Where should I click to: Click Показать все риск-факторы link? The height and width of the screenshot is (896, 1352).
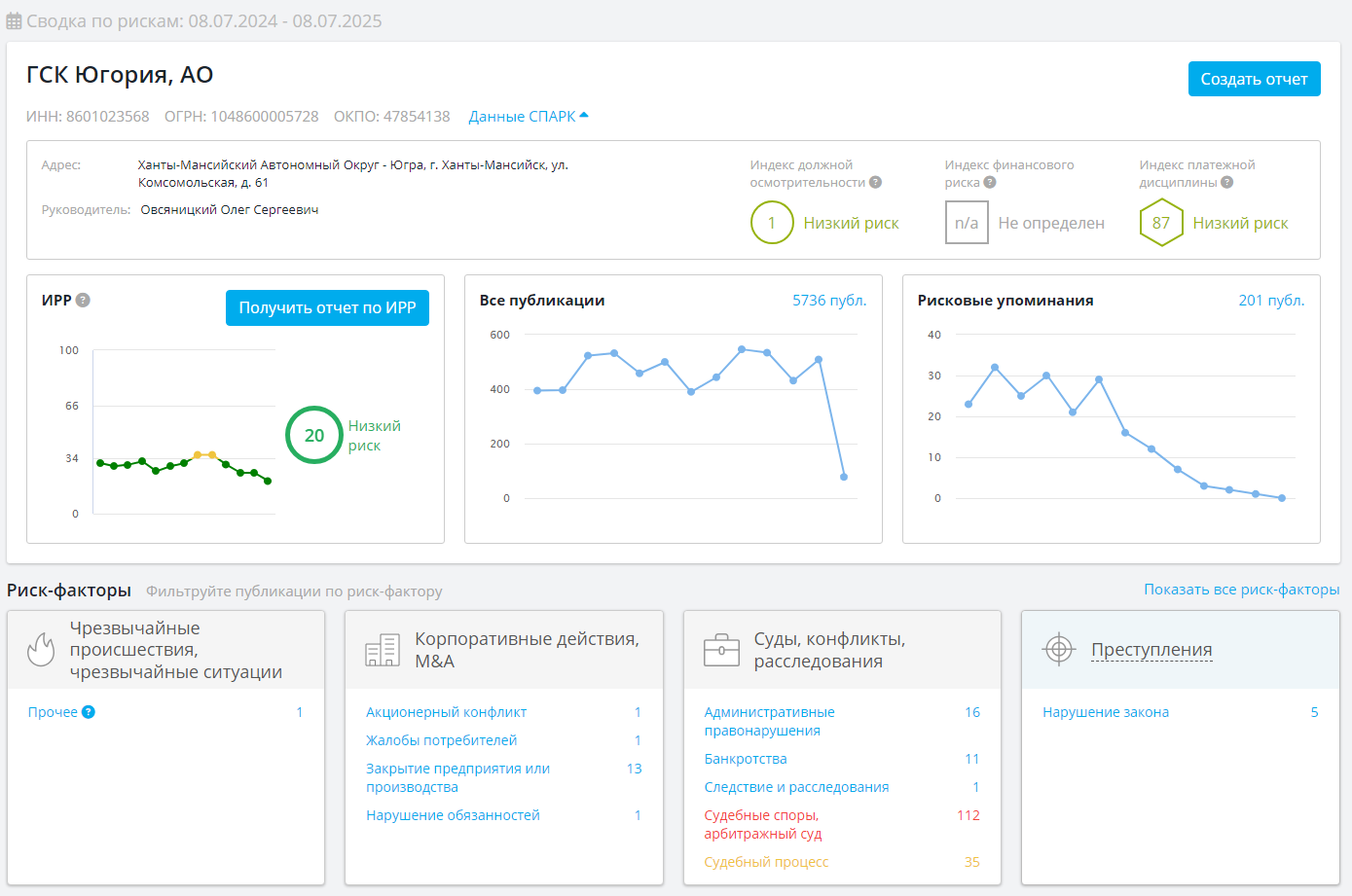[1241, 590]
